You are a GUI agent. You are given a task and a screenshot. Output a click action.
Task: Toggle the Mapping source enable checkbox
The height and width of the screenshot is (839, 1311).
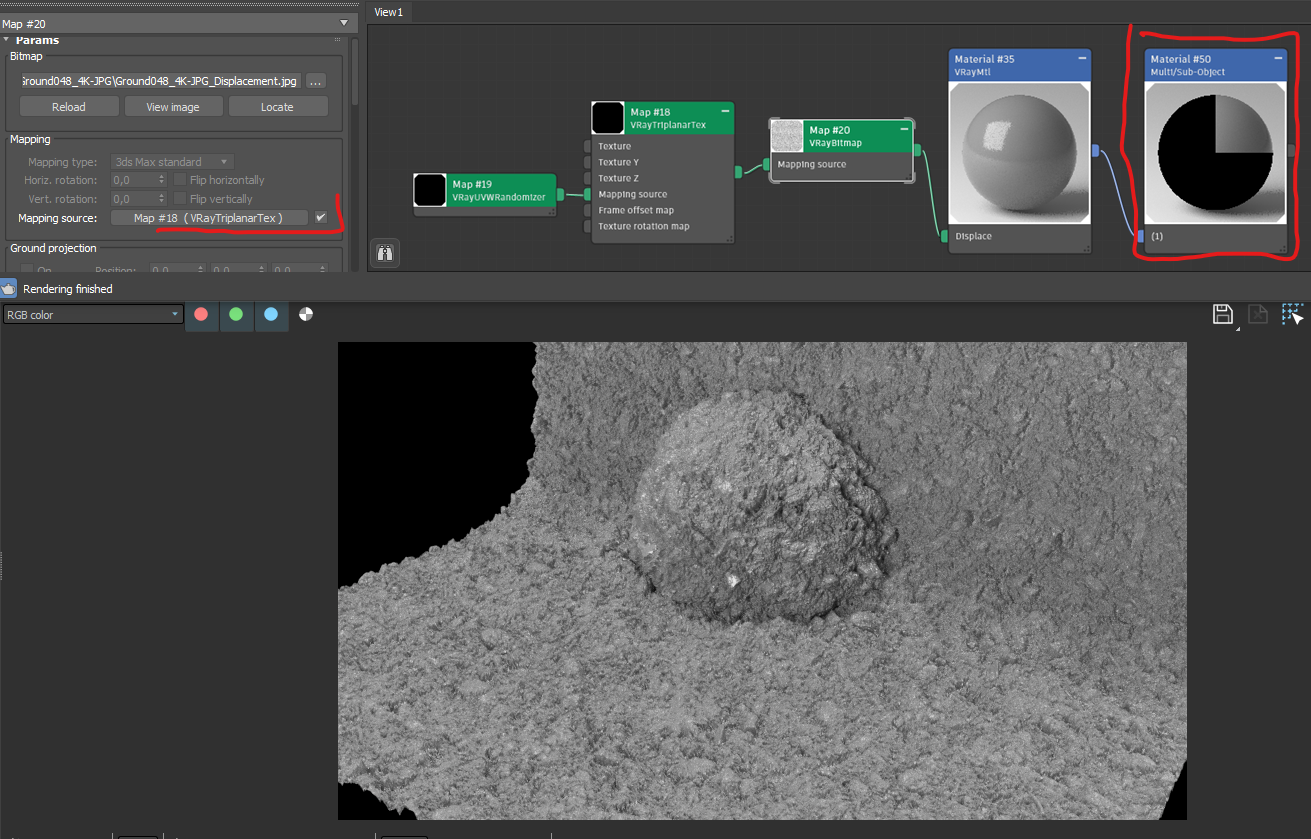coord(321,217)
